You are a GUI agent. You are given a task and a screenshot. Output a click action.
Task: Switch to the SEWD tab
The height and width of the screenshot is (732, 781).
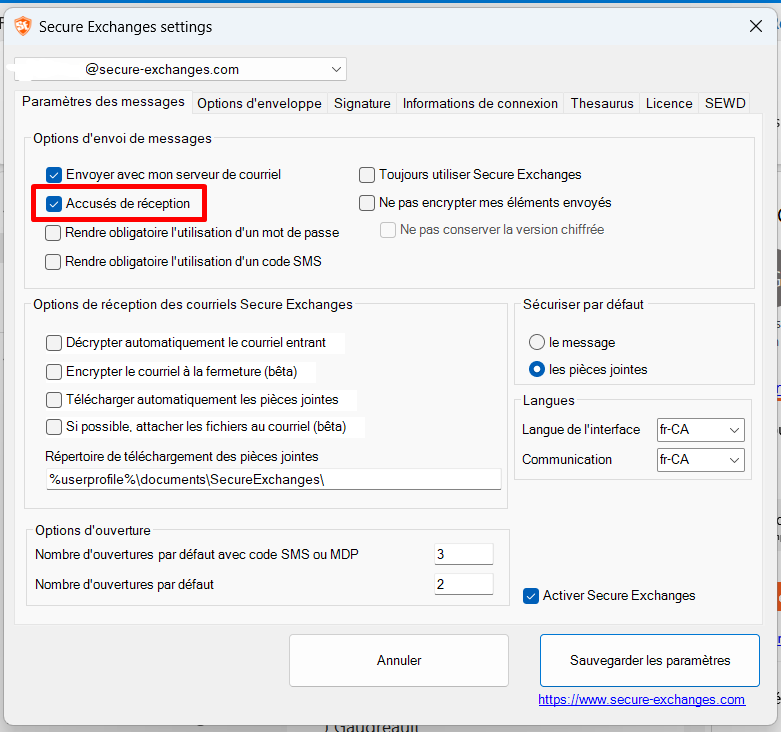coord(725,103)
